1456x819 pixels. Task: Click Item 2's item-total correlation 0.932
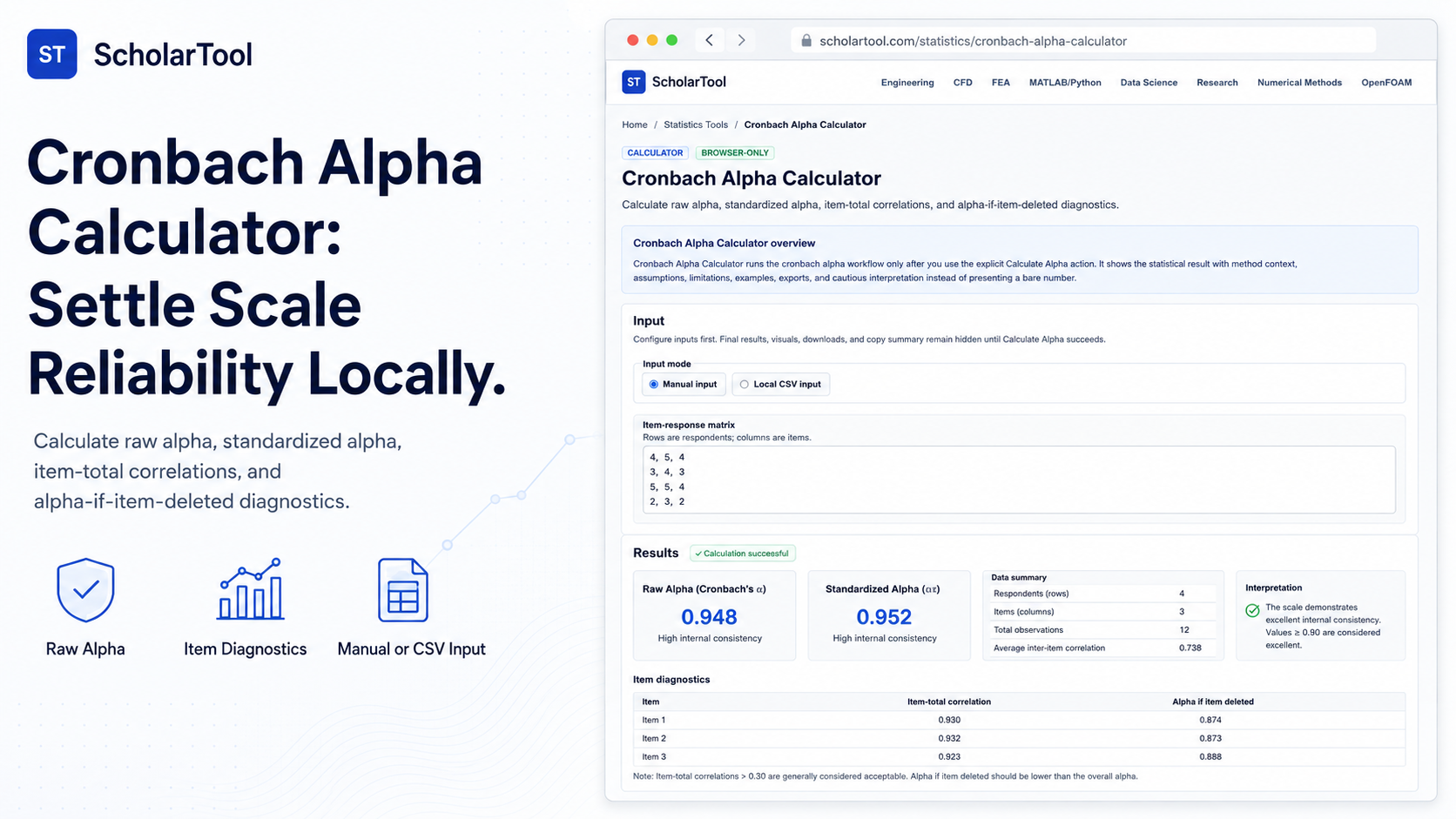tap(949, 739)
